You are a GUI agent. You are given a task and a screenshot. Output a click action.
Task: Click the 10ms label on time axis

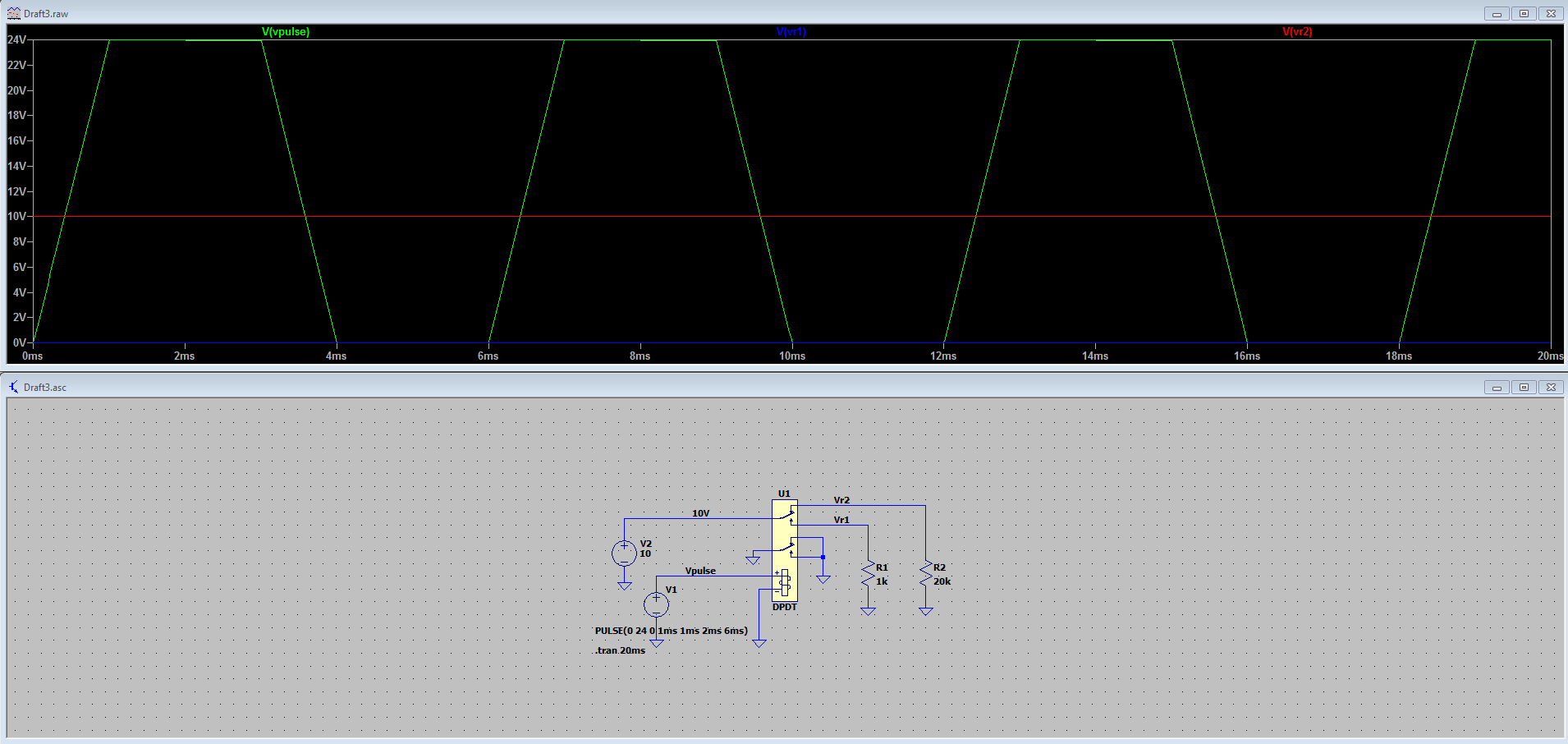coord(792,356)
